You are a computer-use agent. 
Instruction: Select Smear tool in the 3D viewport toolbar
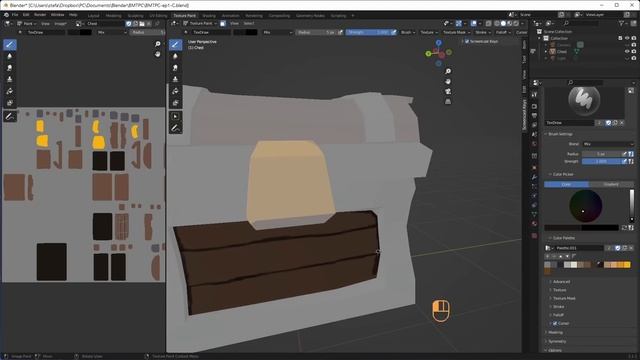(176, 68)
